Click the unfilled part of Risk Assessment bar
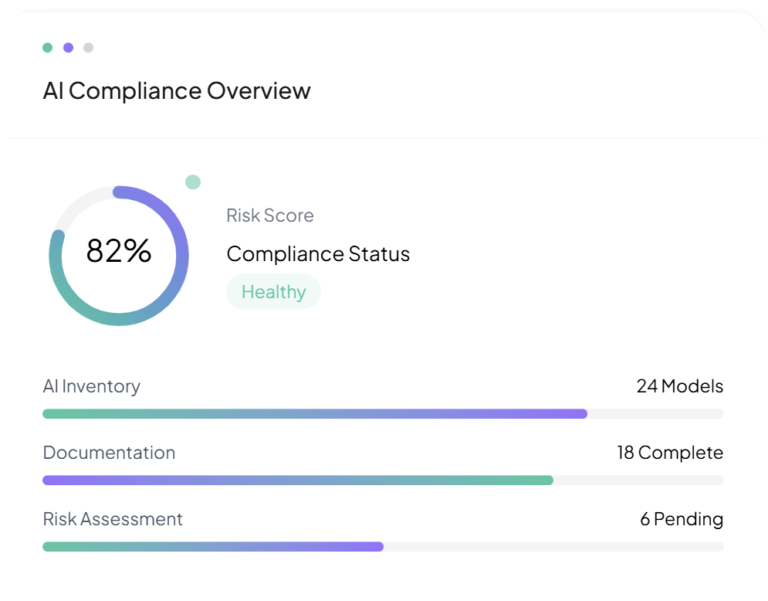 click(x=553, y=547)
